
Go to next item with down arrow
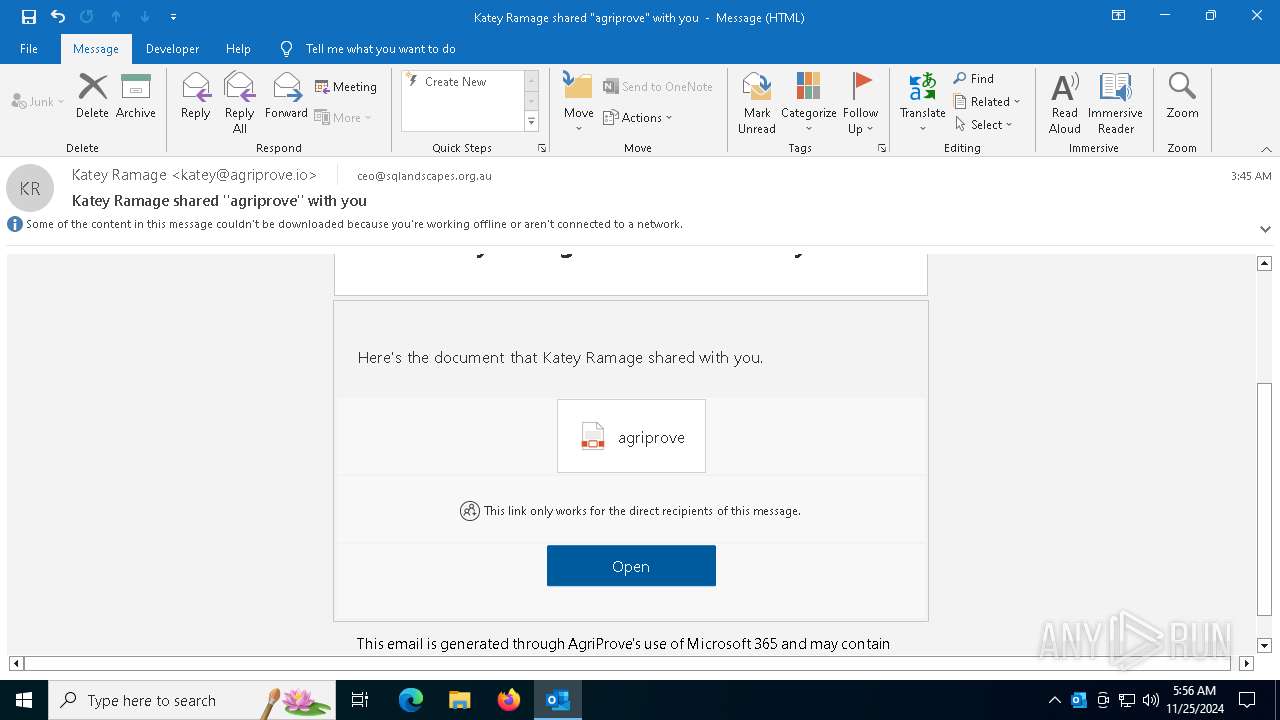pyautogui.click(x=145, y=17)
